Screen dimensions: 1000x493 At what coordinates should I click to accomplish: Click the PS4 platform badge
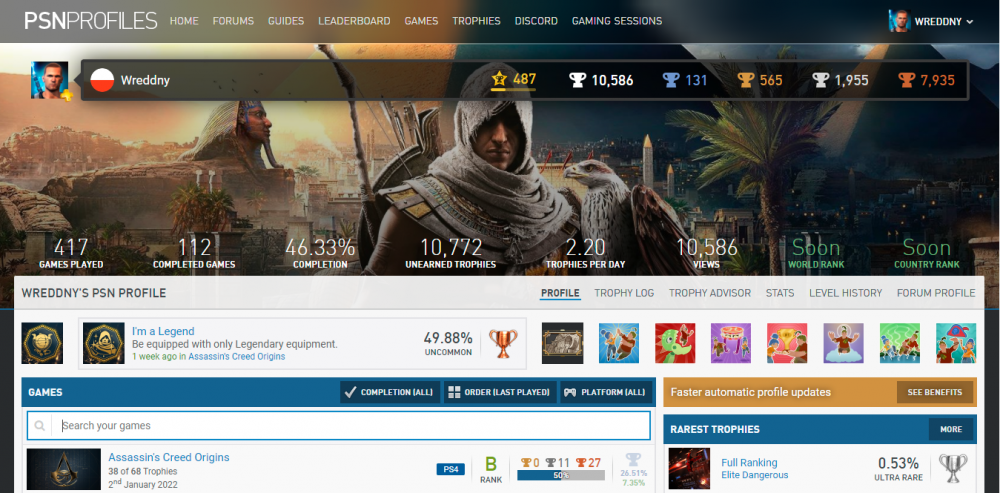click(451, 469)
